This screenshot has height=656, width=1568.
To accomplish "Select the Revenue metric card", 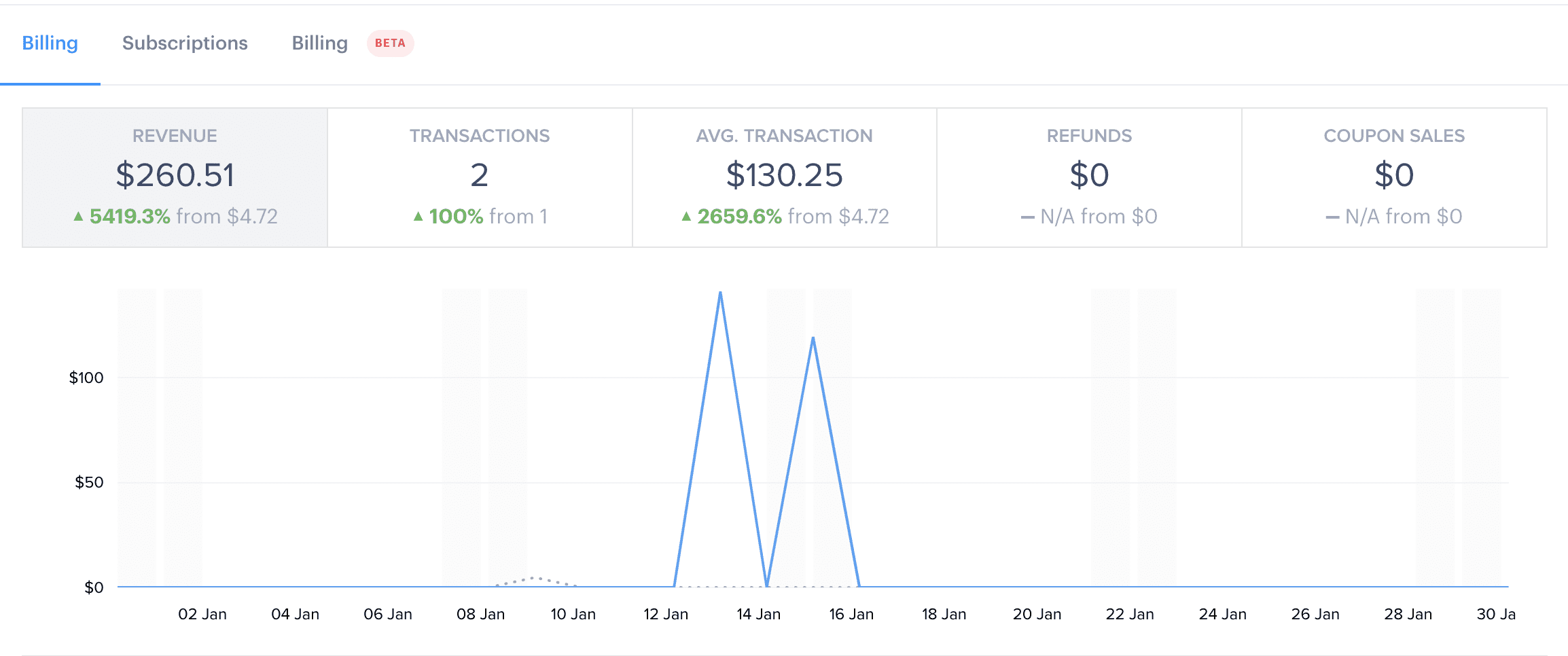I will pyautogui.click(x=175, y=177).
